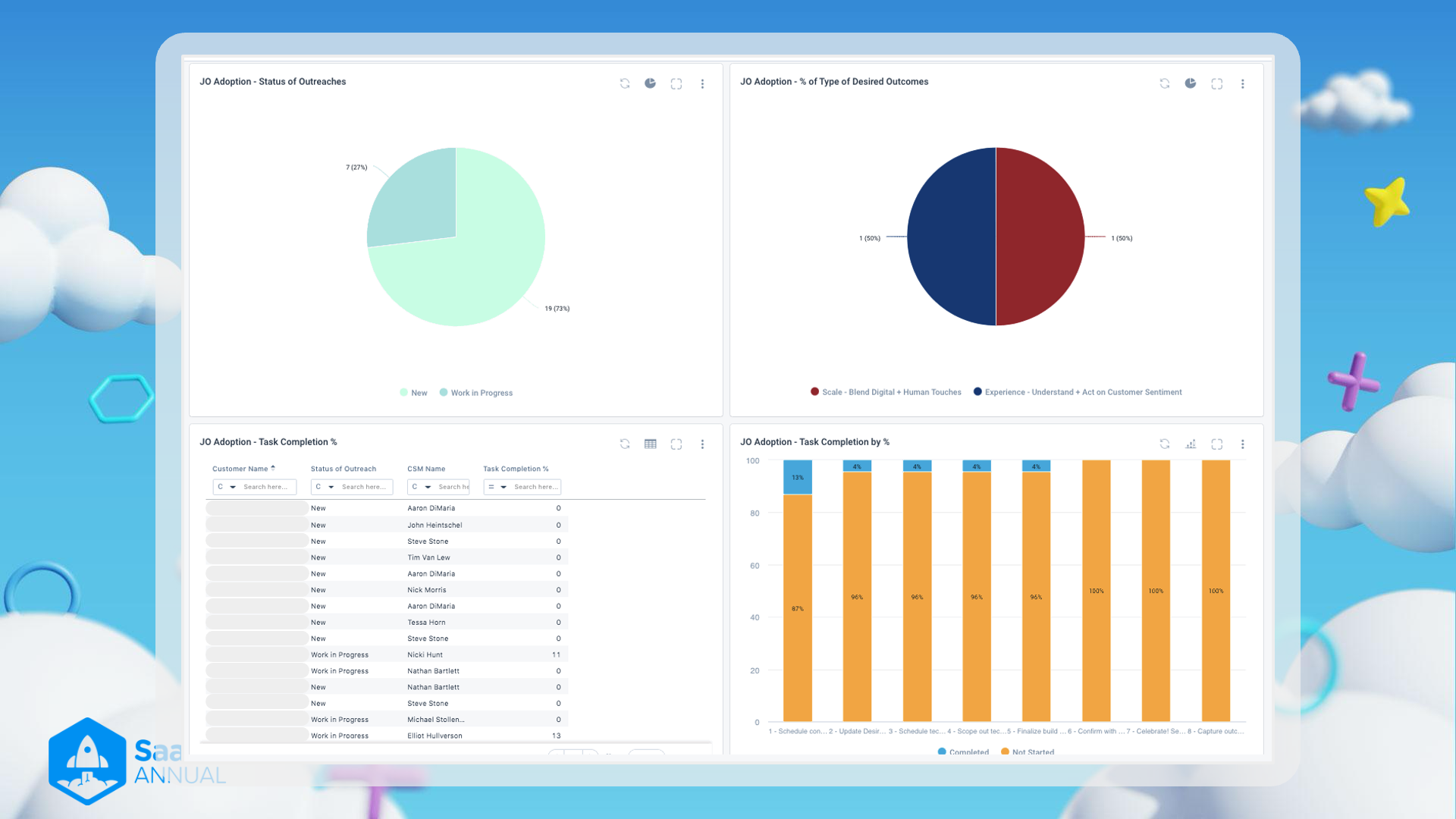Click the 5 - Finalize build axis label
Screen dimensions: 1456x819
(1036, 731)
